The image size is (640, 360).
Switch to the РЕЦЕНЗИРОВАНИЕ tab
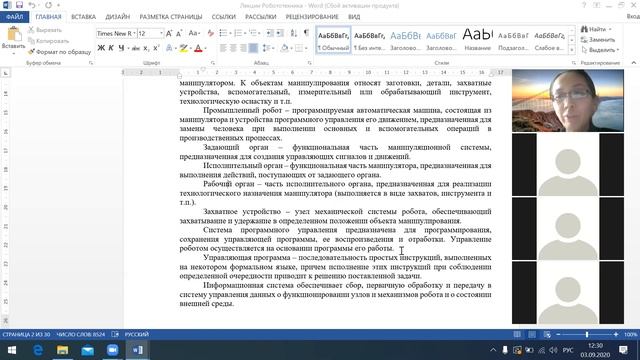(x=312, y=17)
